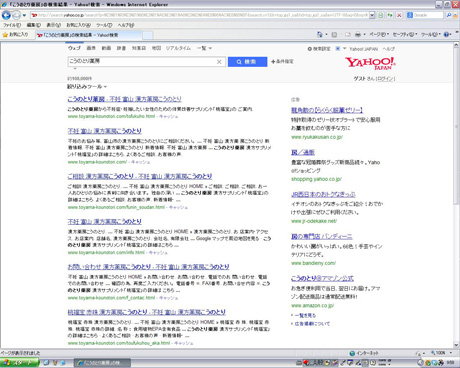Expand the 絞り込みツール dropdown
This screenshot has height=368, width=460.
87,87
